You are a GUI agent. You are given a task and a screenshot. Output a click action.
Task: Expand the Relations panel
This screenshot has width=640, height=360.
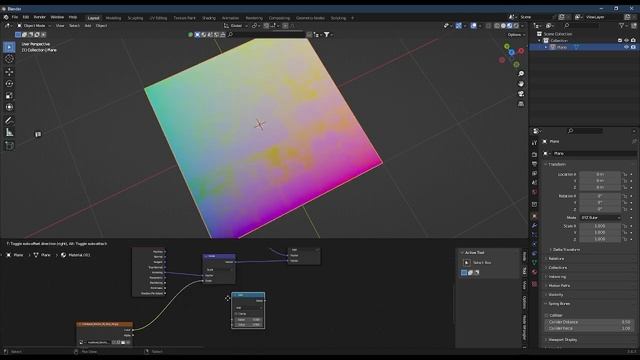(556, 259)
